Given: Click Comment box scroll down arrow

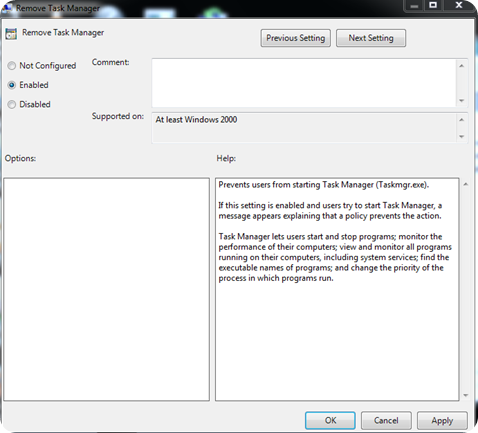Looking at the screenshot, I should (462, 101).
